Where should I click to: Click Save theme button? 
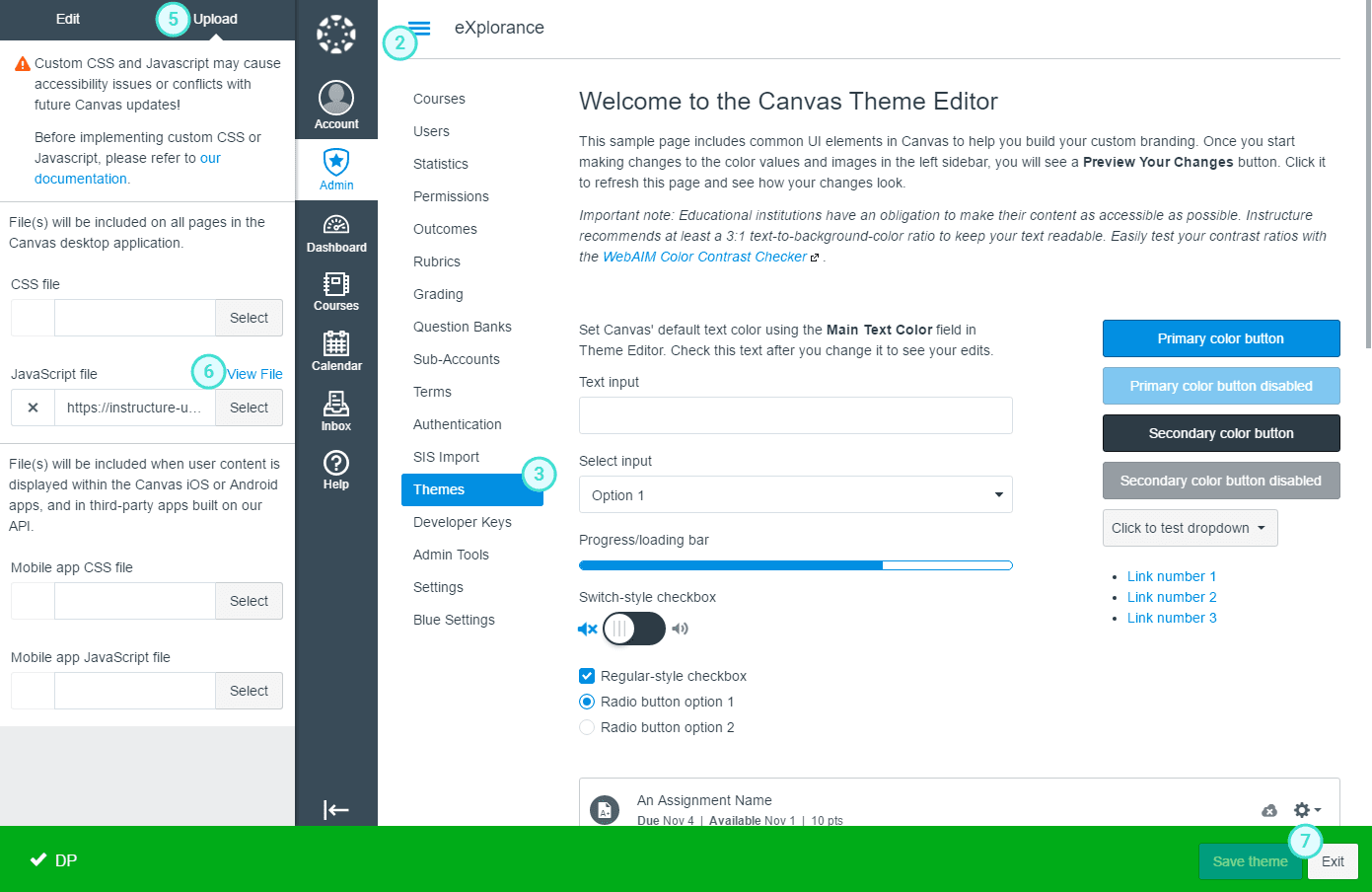click(1250, 861)
